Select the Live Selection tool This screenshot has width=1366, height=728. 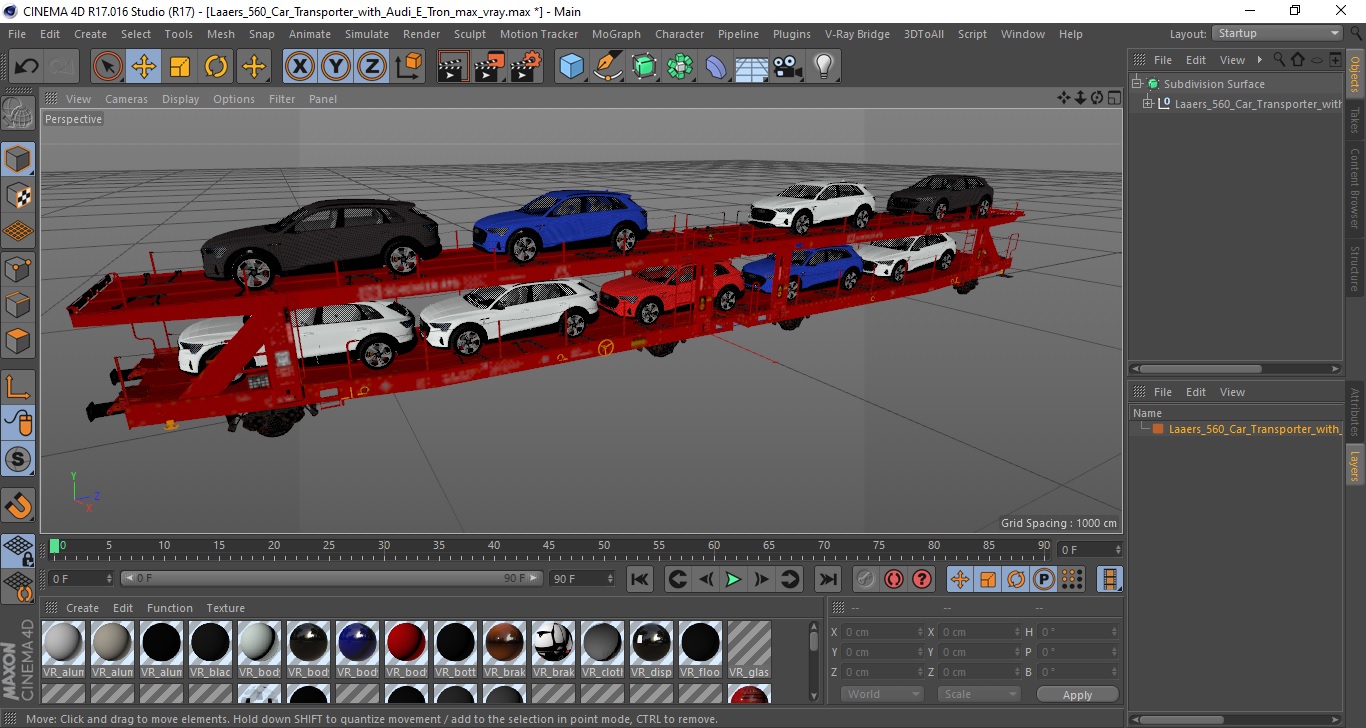108,67
